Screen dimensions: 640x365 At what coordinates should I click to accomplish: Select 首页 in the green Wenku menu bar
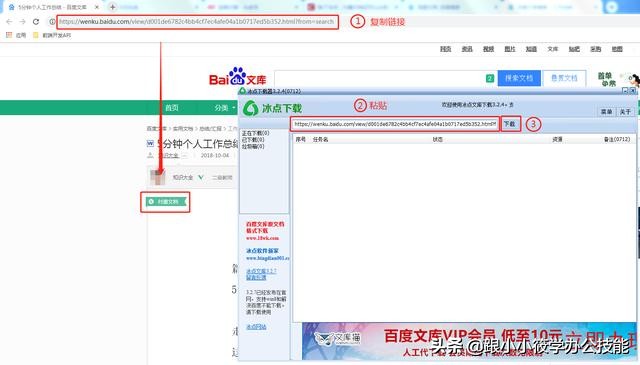point(171,108)
